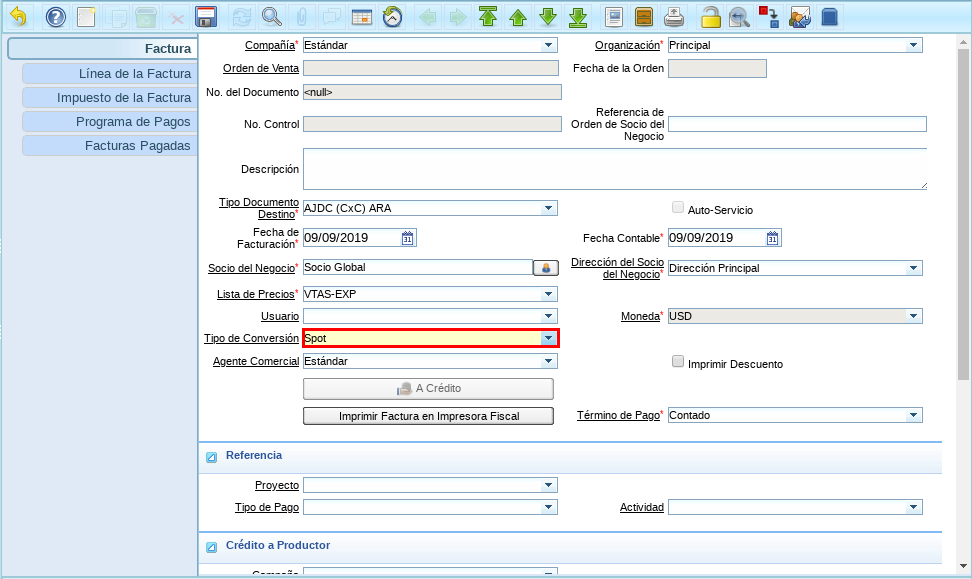
Task: Open the Fecha de Facturación calendar picker
Action: click(408, 238)
